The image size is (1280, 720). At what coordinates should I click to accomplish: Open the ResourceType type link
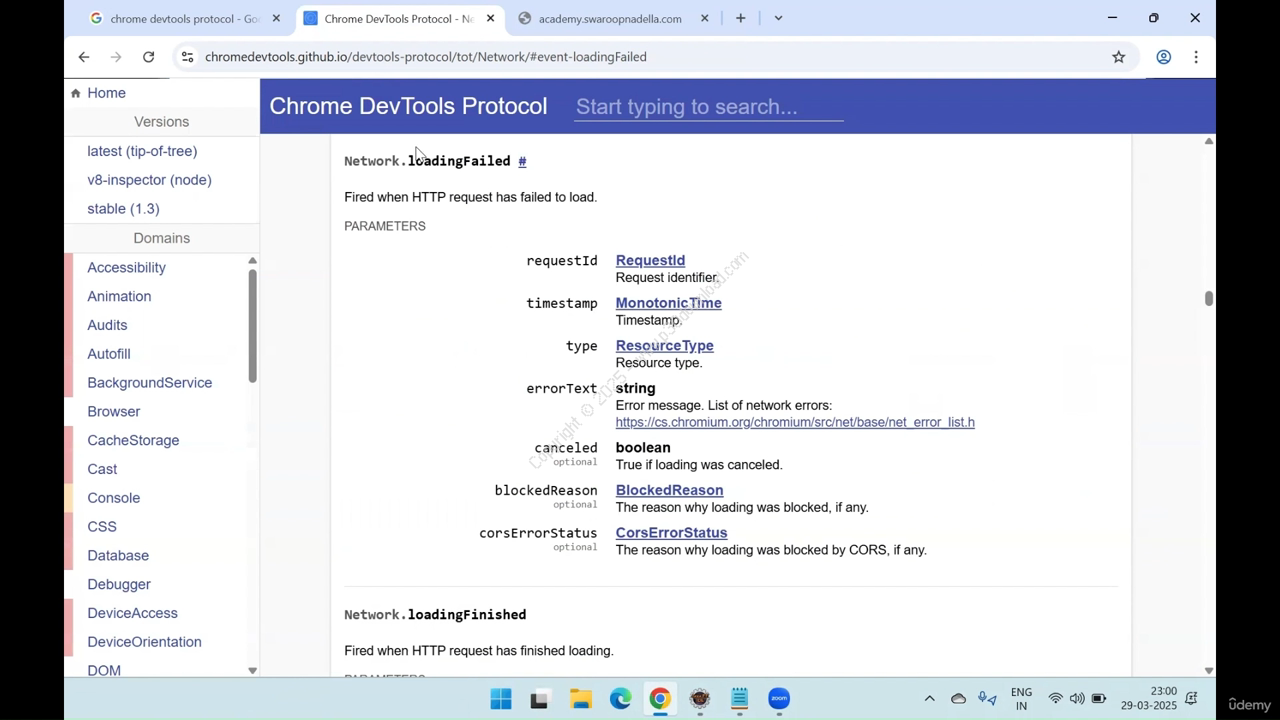664,346
